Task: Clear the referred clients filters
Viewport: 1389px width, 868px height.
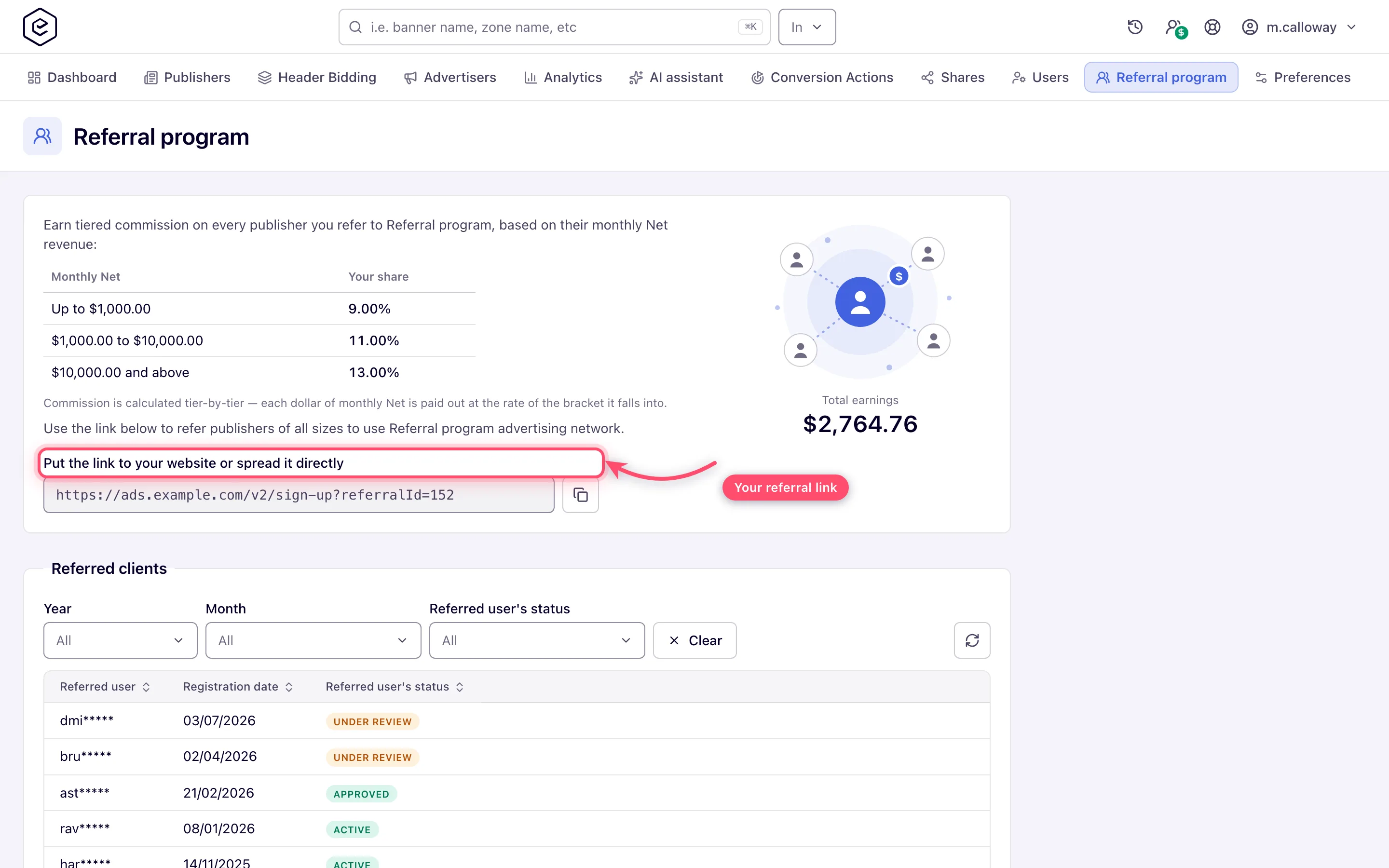Action: coord(694,640)
